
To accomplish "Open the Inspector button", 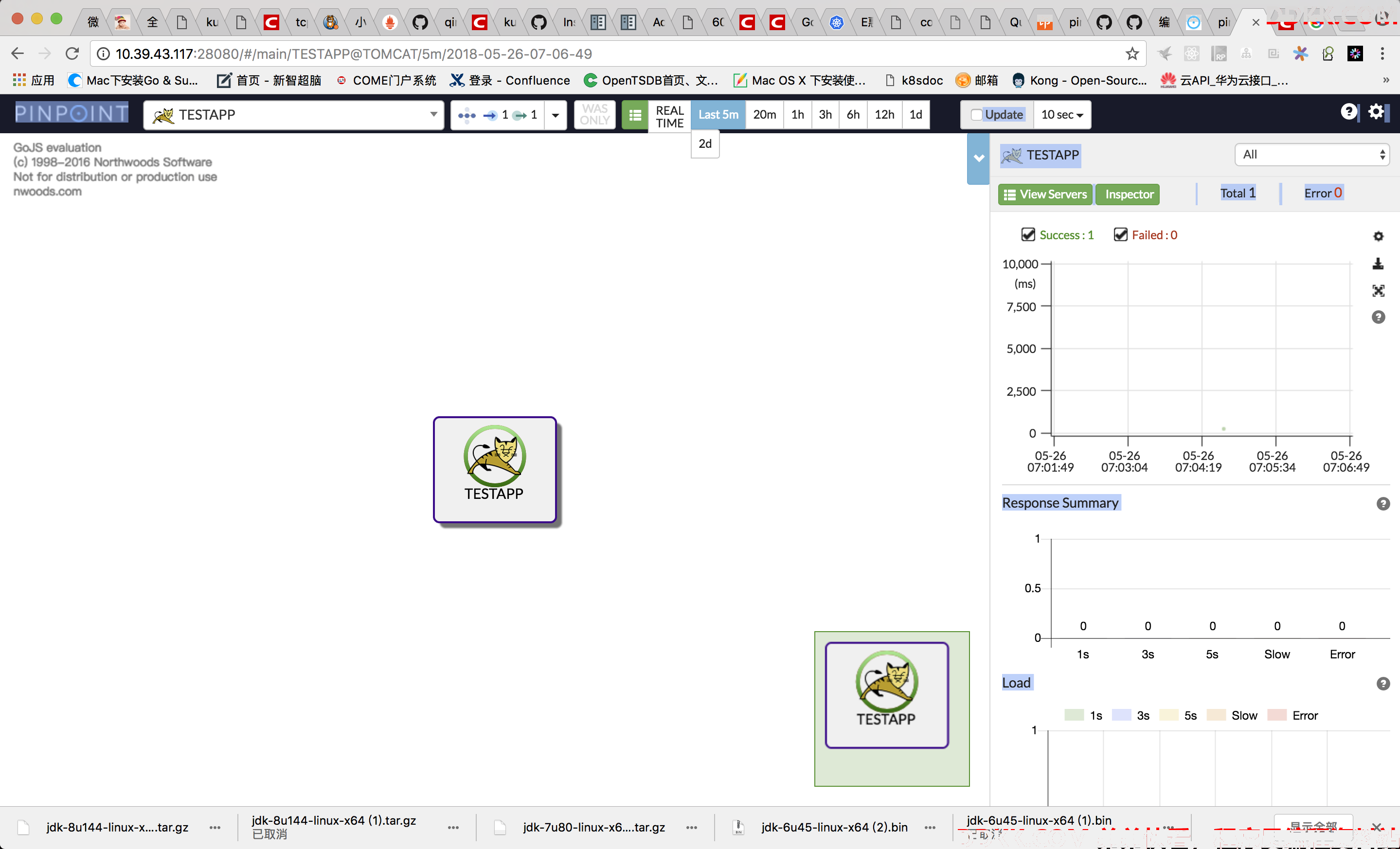I will [1128, 195].
